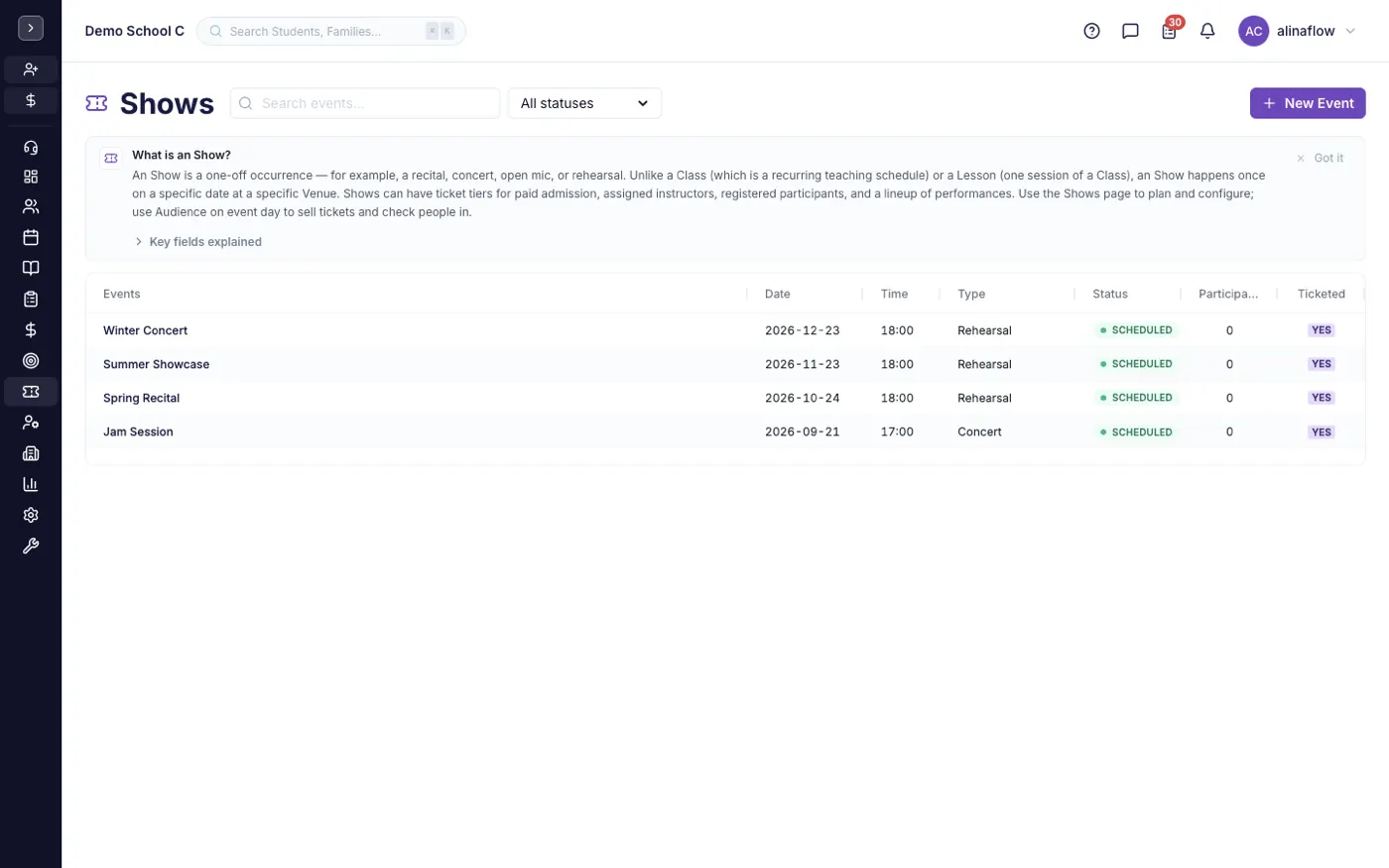Click the Demo School C title

tap(135, 31)
